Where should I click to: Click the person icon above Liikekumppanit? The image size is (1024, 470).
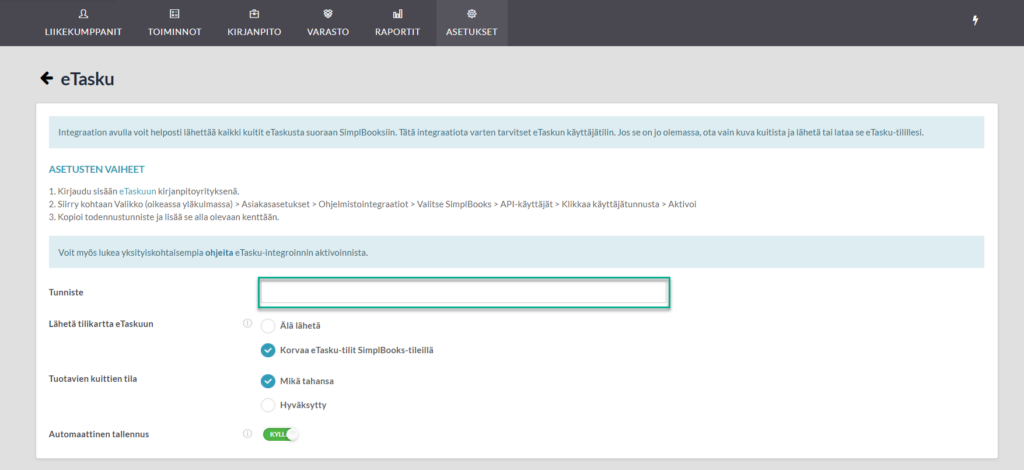83,14
